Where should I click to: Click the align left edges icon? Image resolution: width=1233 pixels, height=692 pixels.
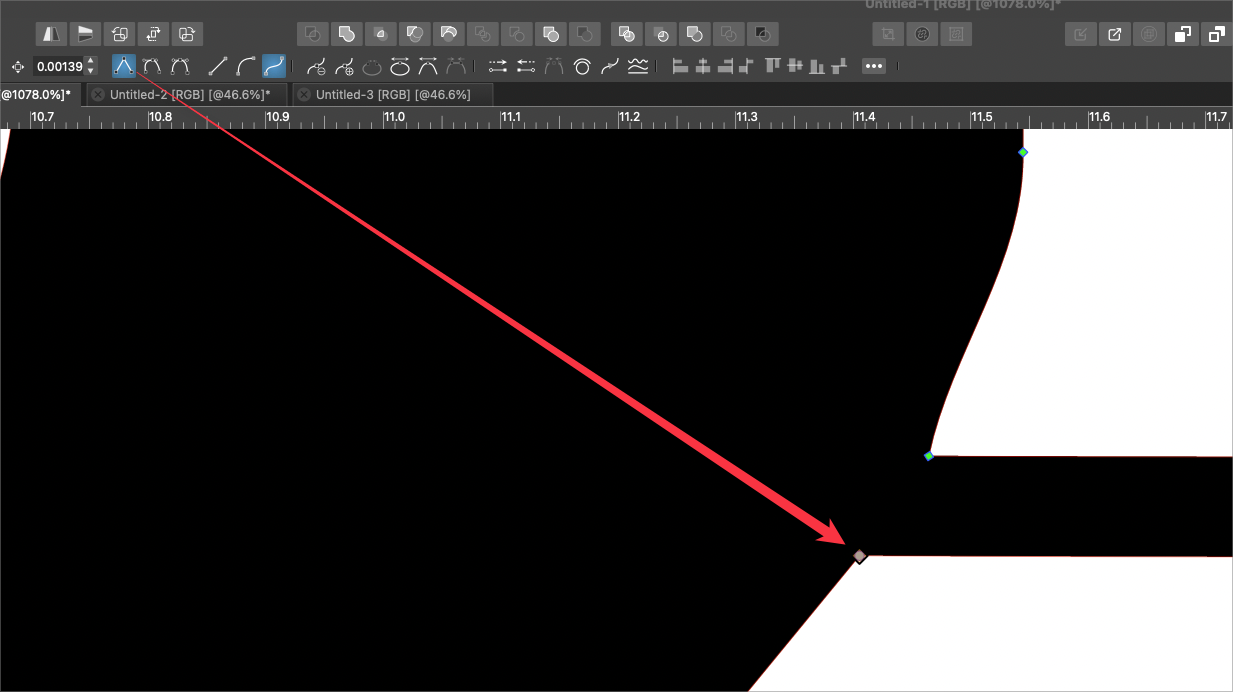click(681, 67)
